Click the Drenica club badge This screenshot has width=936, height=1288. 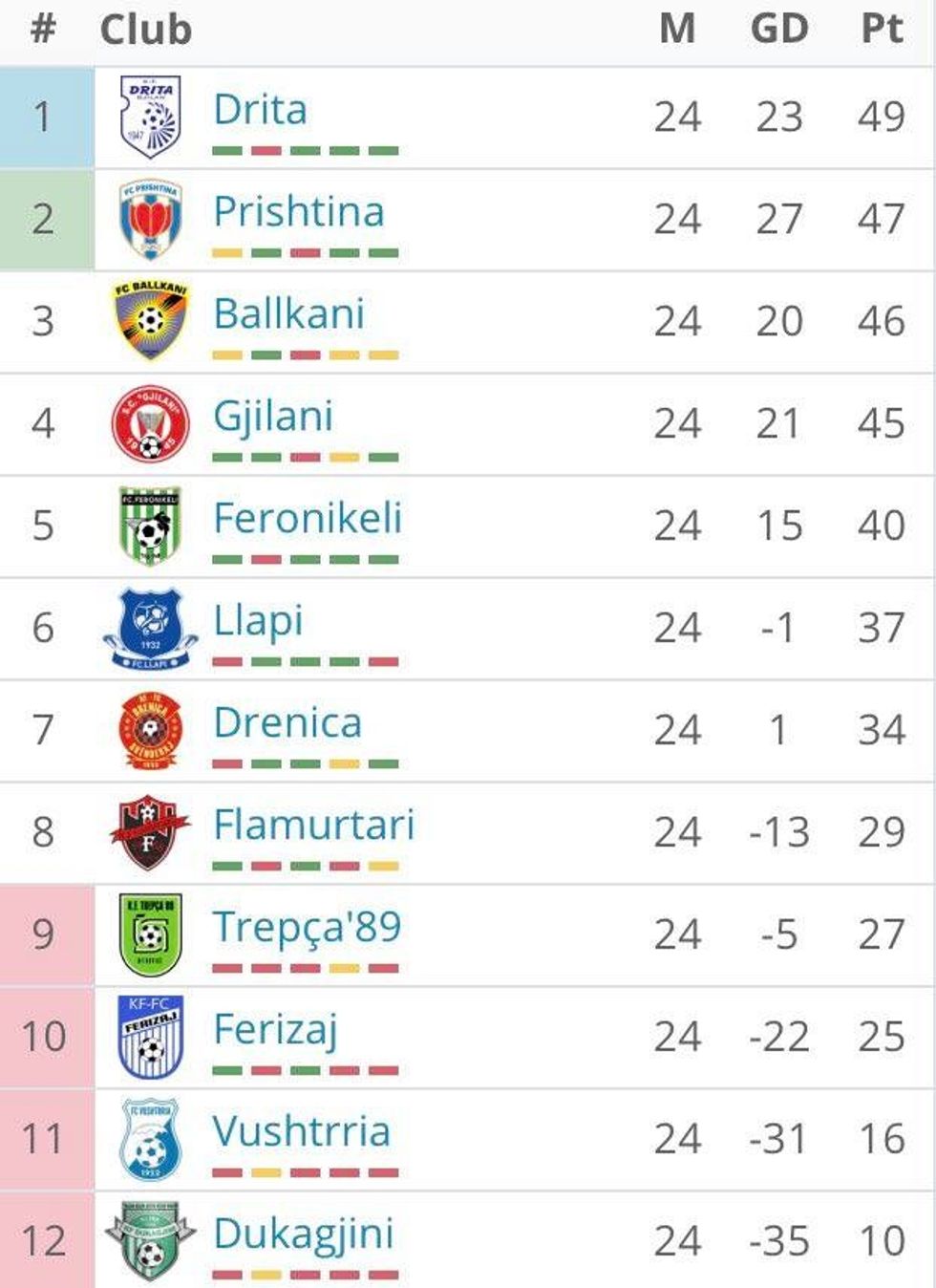pyautogui.click(x=150, y=730)
